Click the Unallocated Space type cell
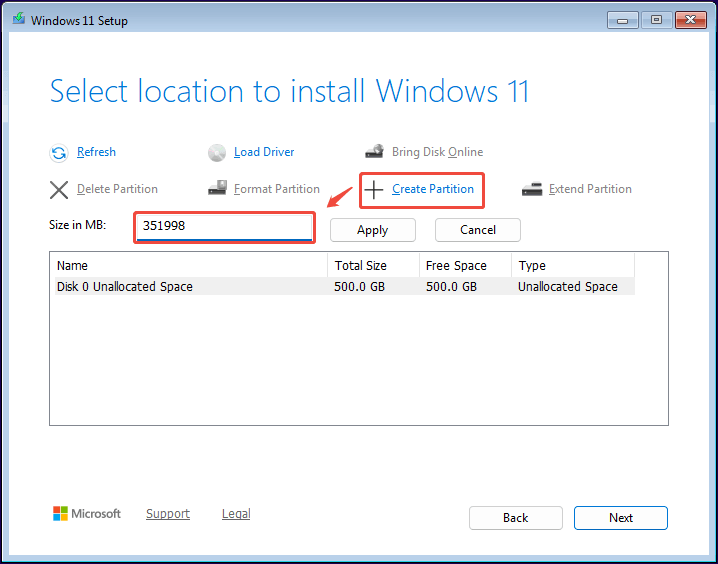Screen dimensions: 718x564 click(x=568, y=287)
